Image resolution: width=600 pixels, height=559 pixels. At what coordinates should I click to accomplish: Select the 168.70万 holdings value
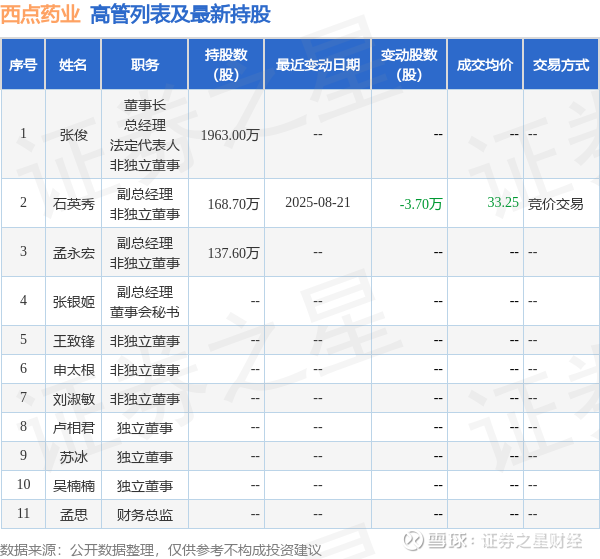point(234,204)
